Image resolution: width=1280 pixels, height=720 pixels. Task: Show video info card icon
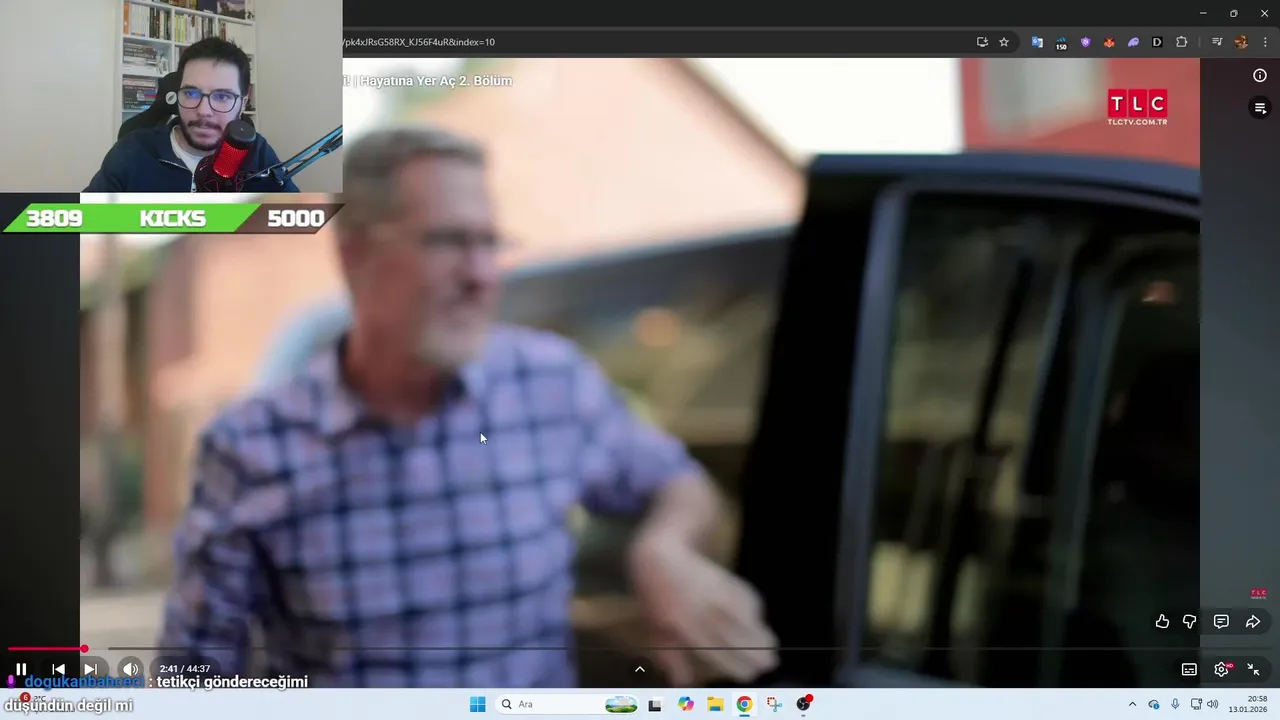pos(1260,76)
